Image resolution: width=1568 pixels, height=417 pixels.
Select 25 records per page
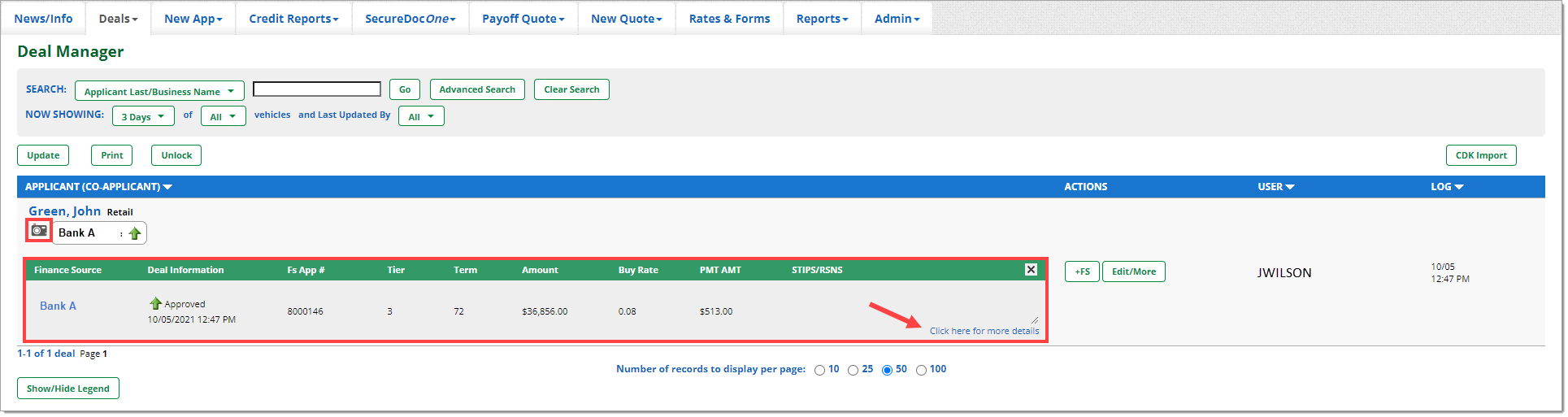853,370
